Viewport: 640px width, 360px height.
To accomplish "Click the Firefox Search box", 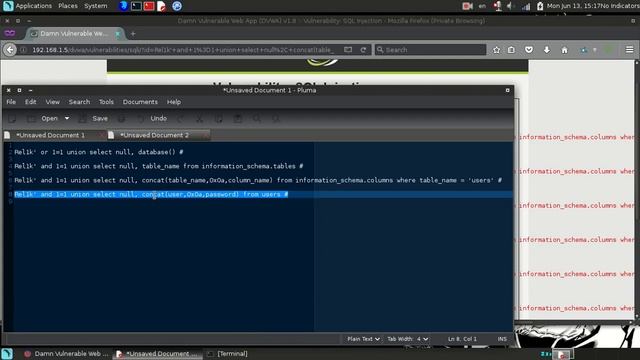I will coord(431,50).
